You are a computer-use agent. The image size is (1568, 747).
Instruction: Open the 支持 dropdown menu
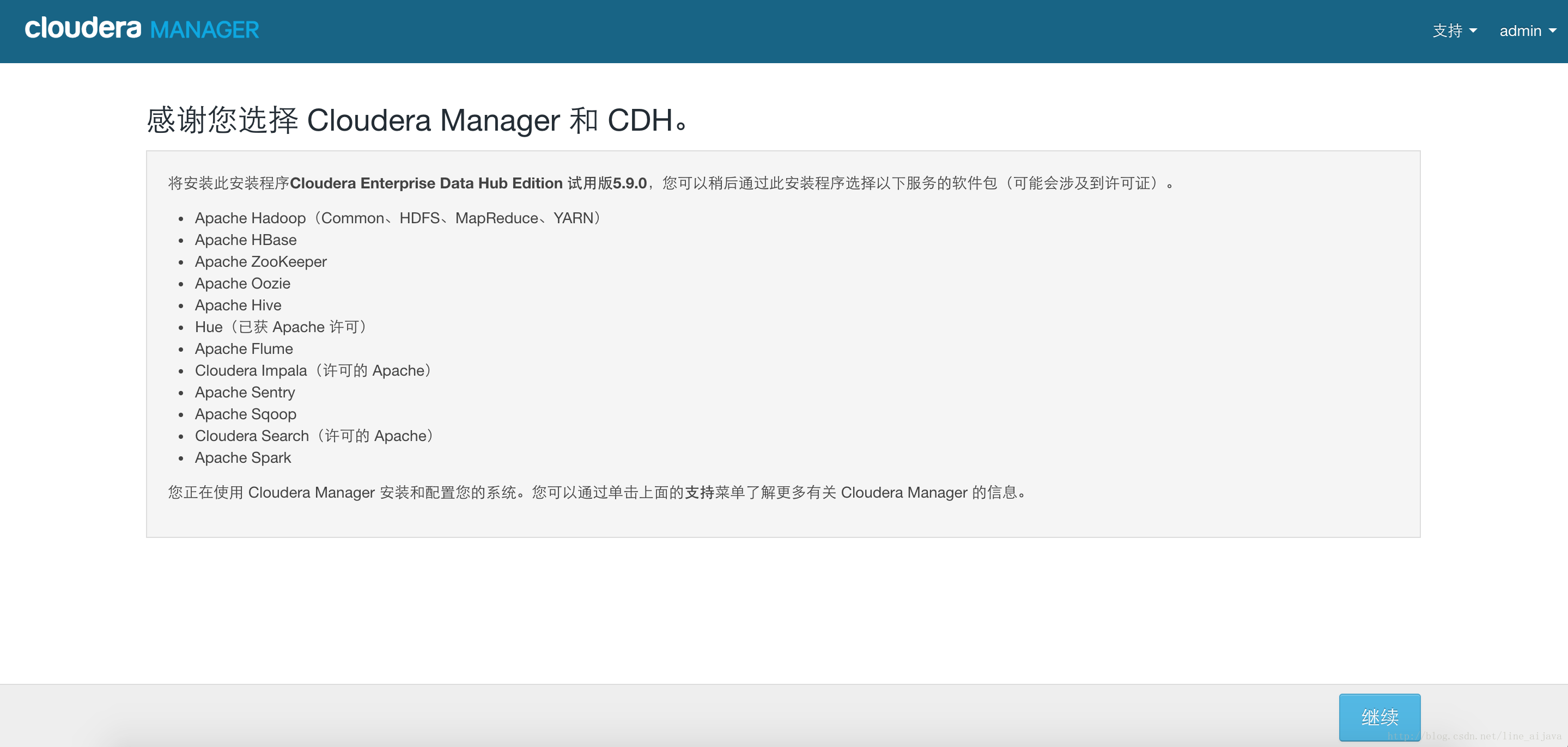click(1454, 30)
